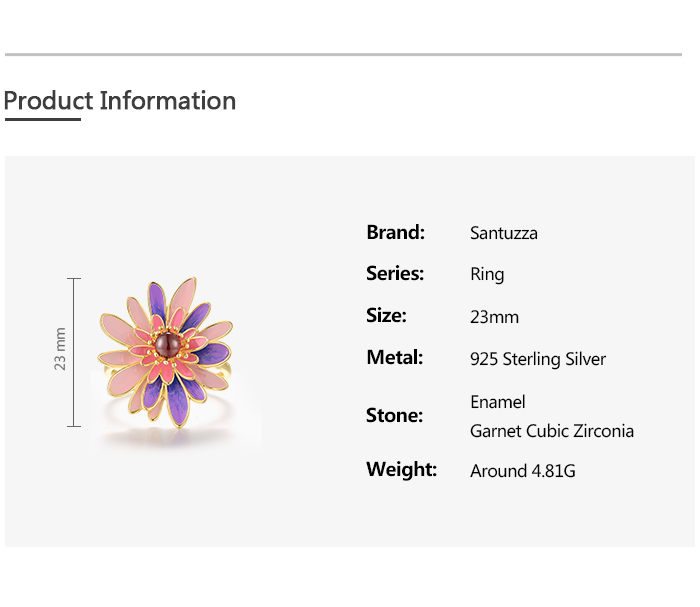This screenshot has width=700, height=607.
Task: Select the 23mm size value
Action: pos(494,317)
